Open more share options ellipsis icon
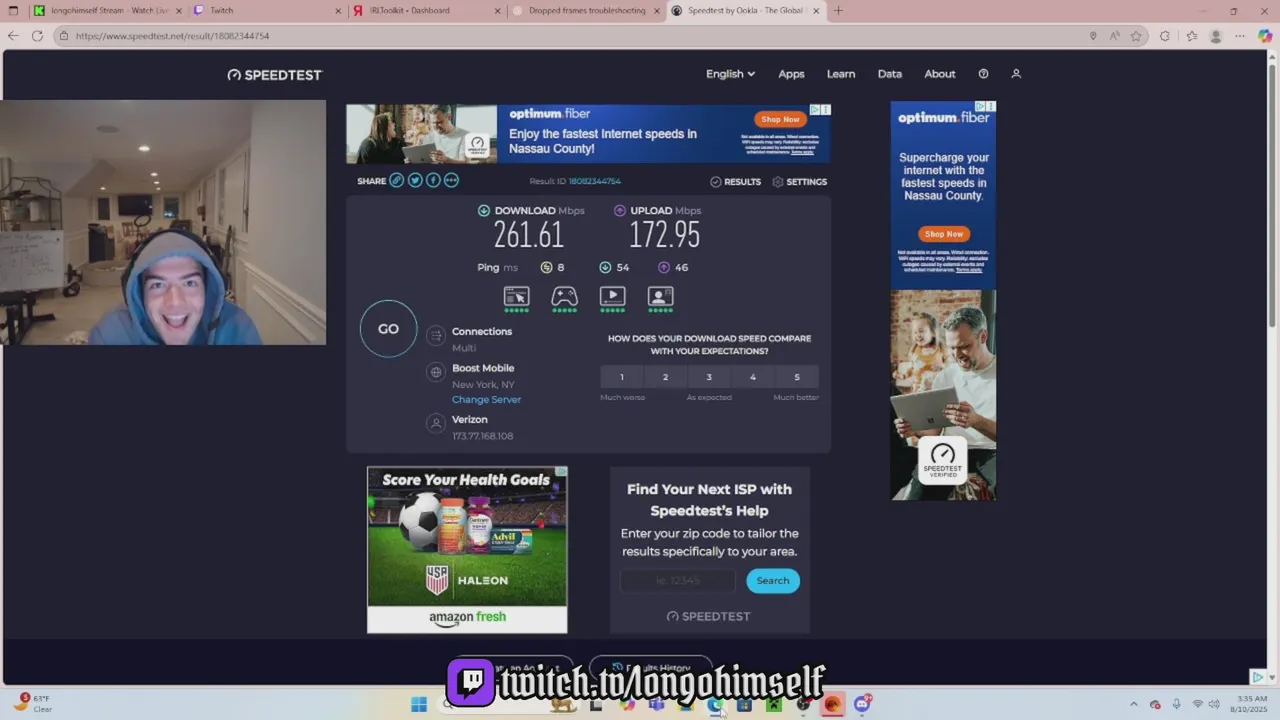 tap(451, 181)
